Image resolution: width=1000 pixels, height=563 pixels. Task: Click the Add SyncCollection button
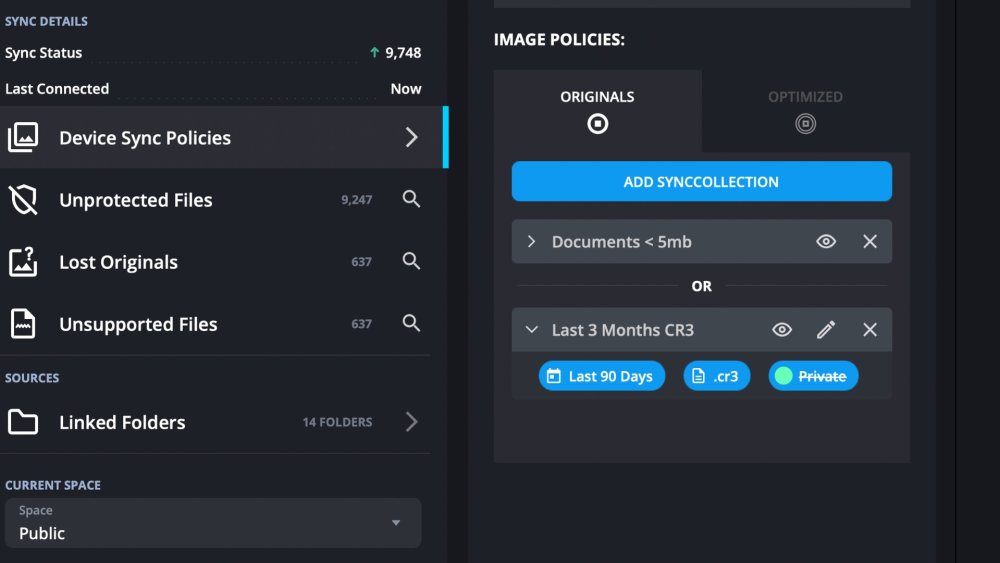(701, 182)
